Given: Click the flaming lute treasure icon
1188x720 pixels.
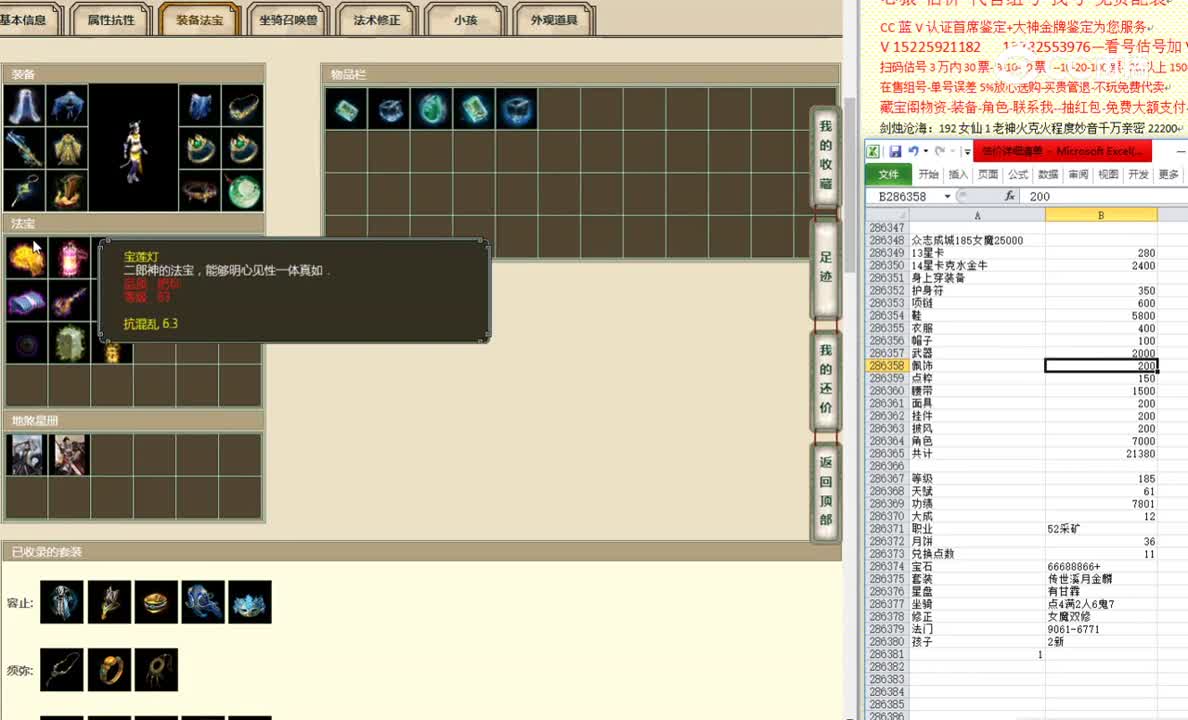Looking at the screenshot, I should tap(69, 301).
